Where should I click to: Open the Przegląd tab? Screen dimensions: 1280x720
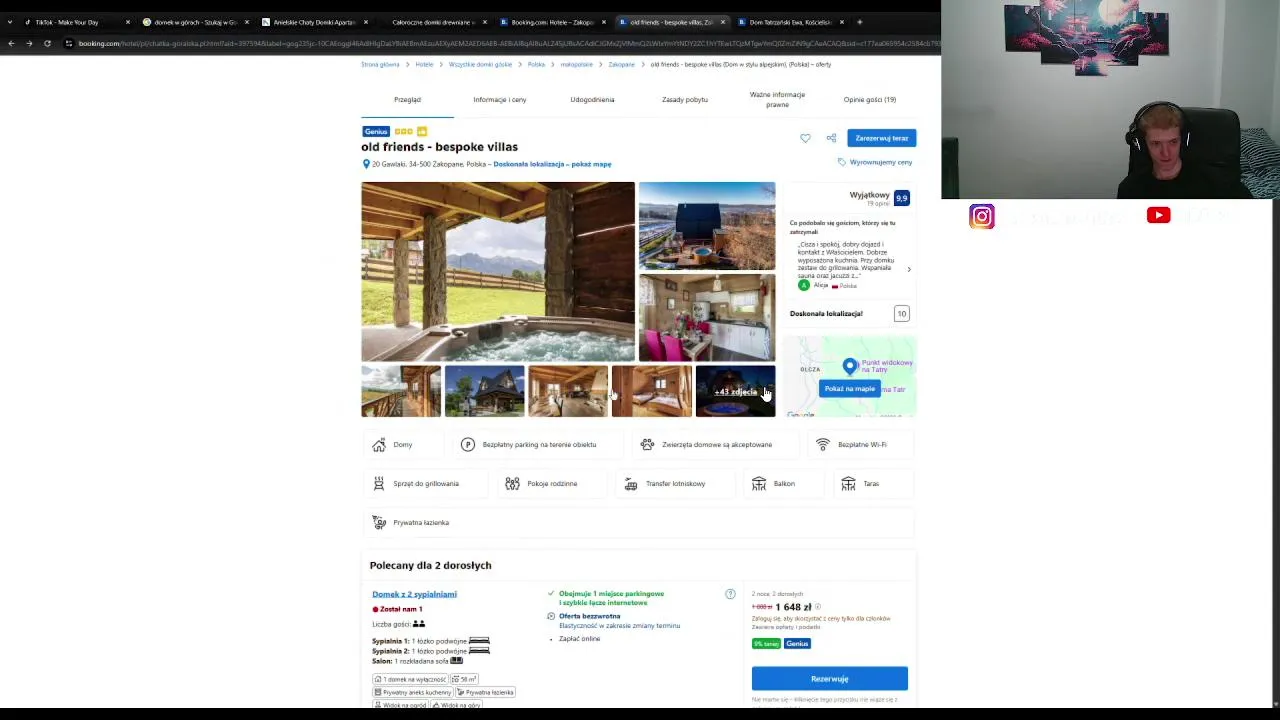[x=407, y=100]
